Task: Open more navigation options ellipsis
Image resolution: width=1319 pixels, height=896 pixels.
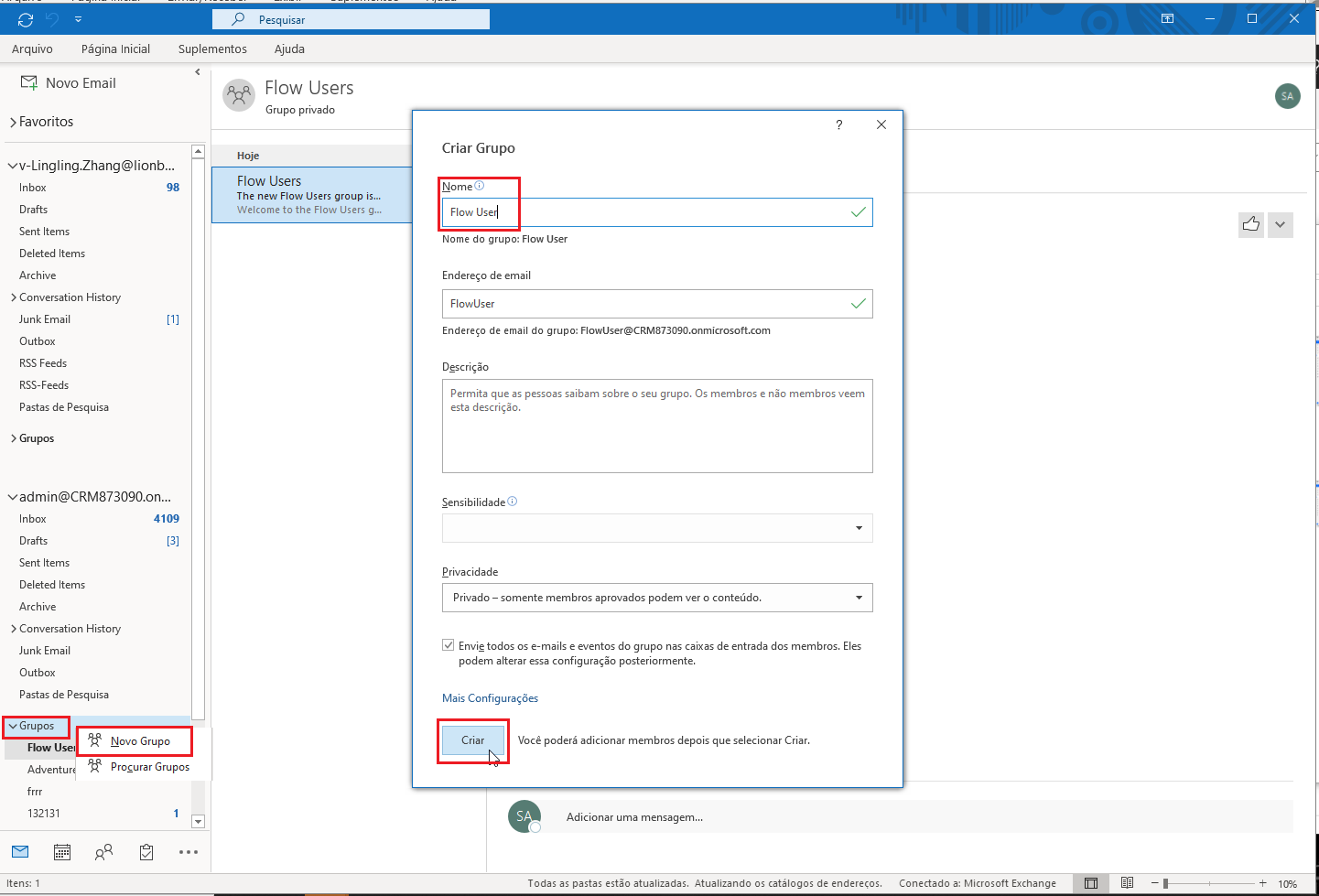Action: coord(189,852)
